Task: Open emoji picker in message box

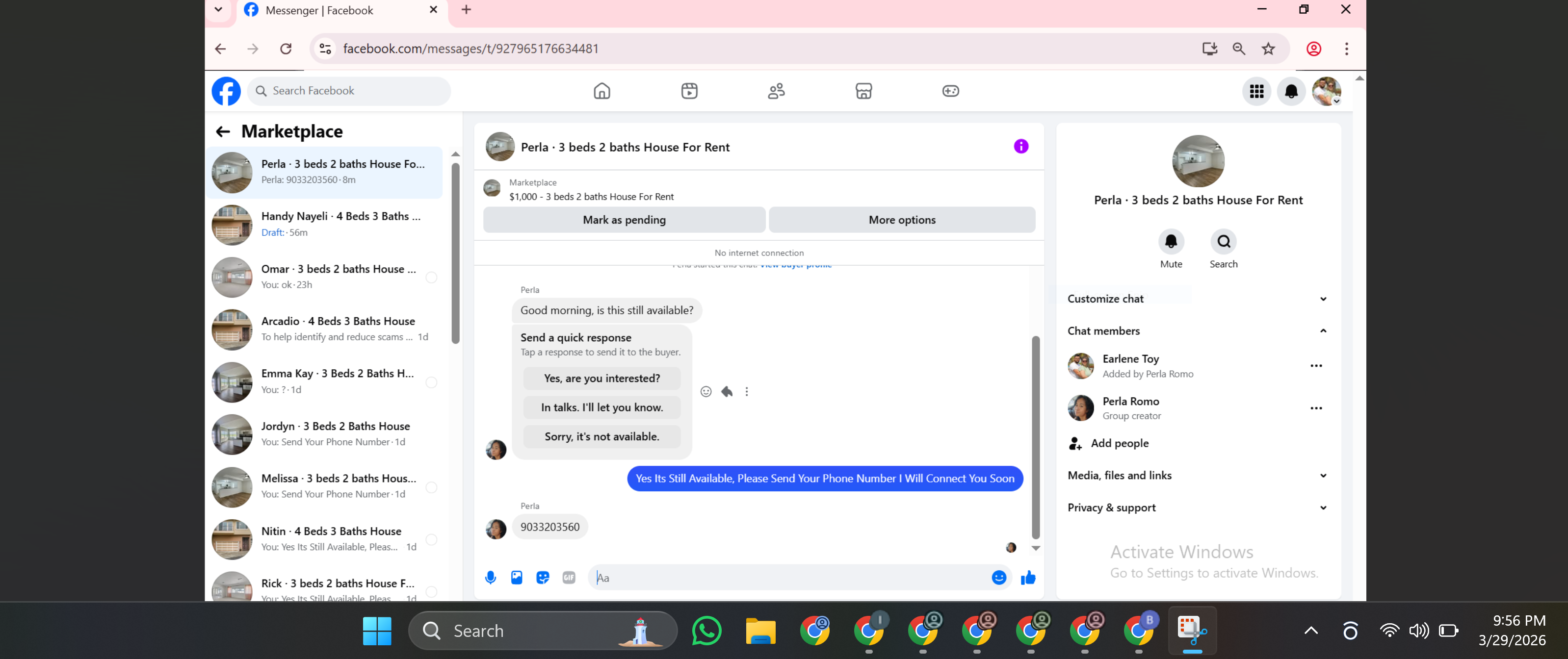Action: tap(998, 578)
